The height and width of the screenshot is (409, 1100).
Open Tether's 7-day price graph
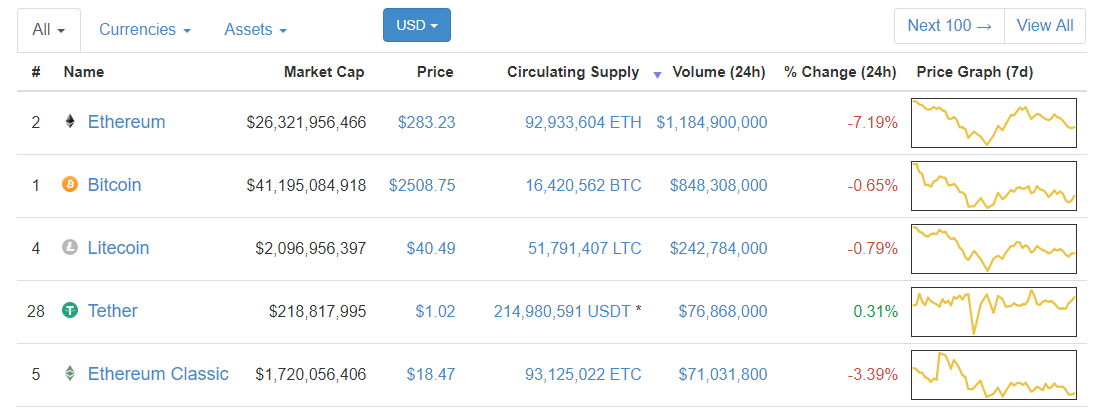coord(993,311)
